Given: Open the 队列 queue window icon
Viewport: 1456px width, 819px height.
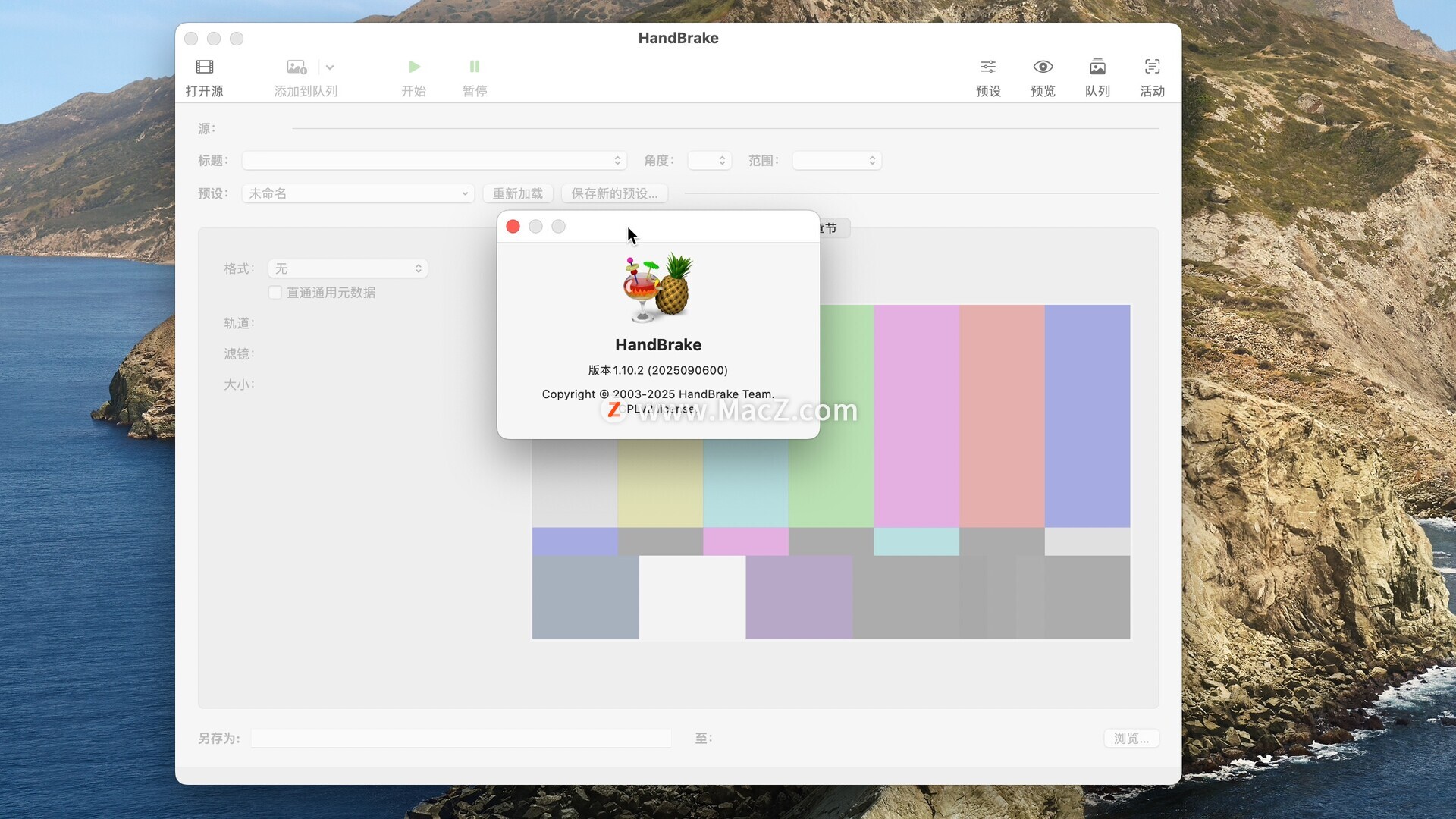Looking at the screenshot, I should (1097, 67).
